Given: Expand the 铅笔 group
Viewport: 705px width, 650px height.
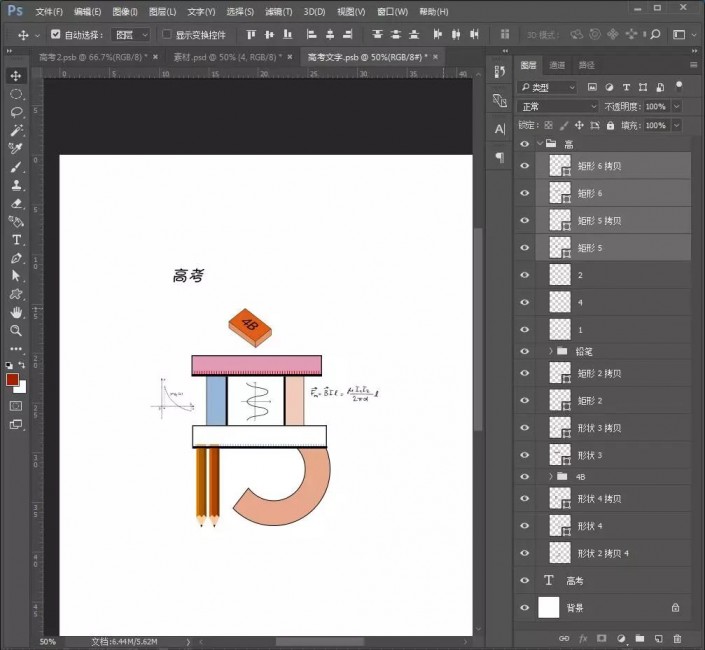Looking at the screenshot, I should [551, 351].
